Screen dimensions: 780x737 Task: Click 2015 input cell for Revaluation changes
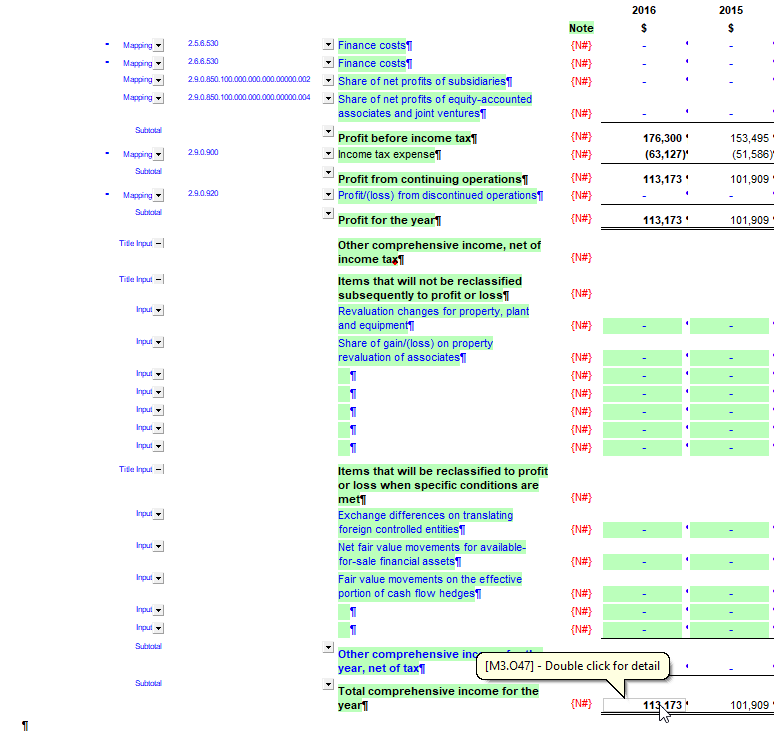coord(729,326)
